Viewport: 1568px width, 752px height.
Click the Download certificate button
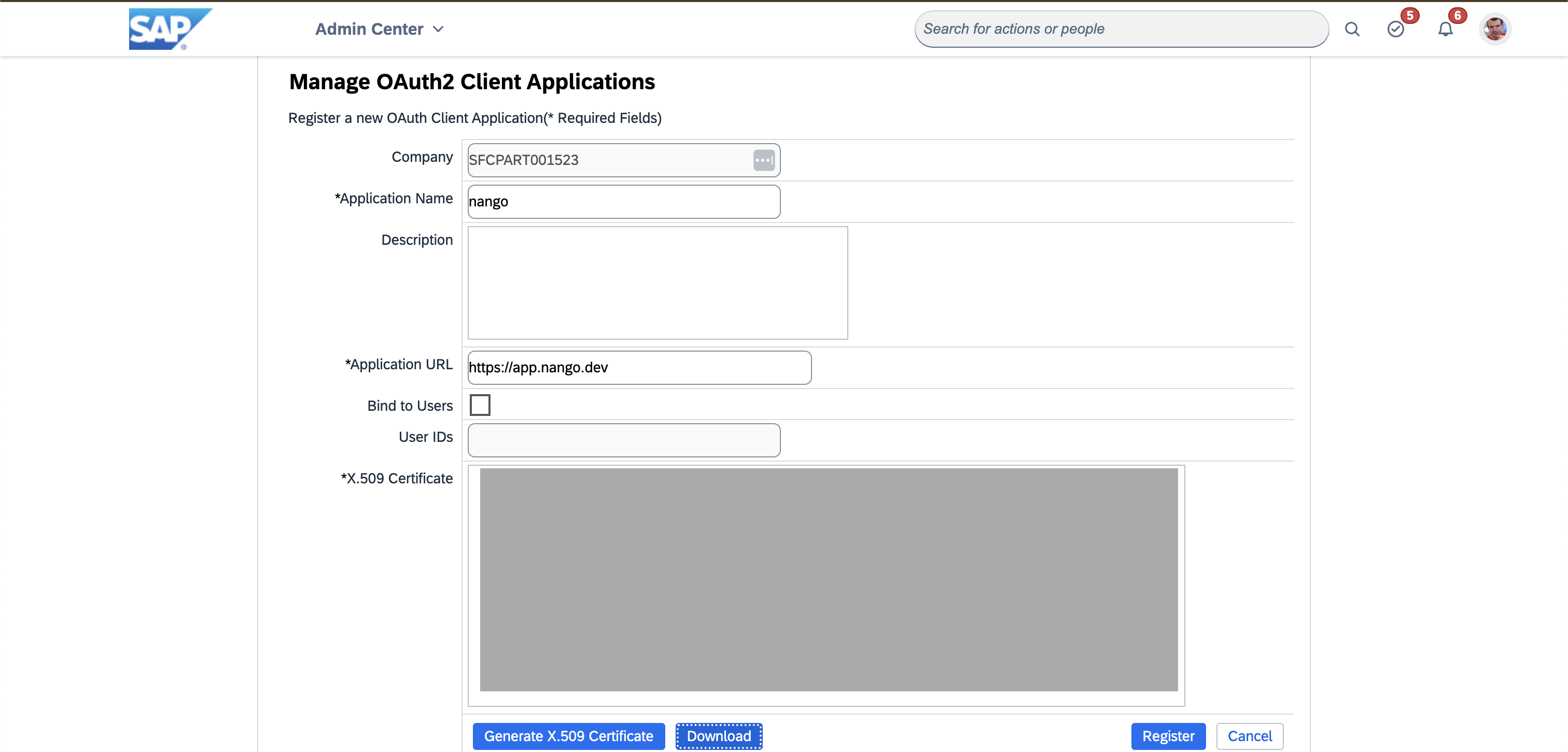[x=719, y=736]
